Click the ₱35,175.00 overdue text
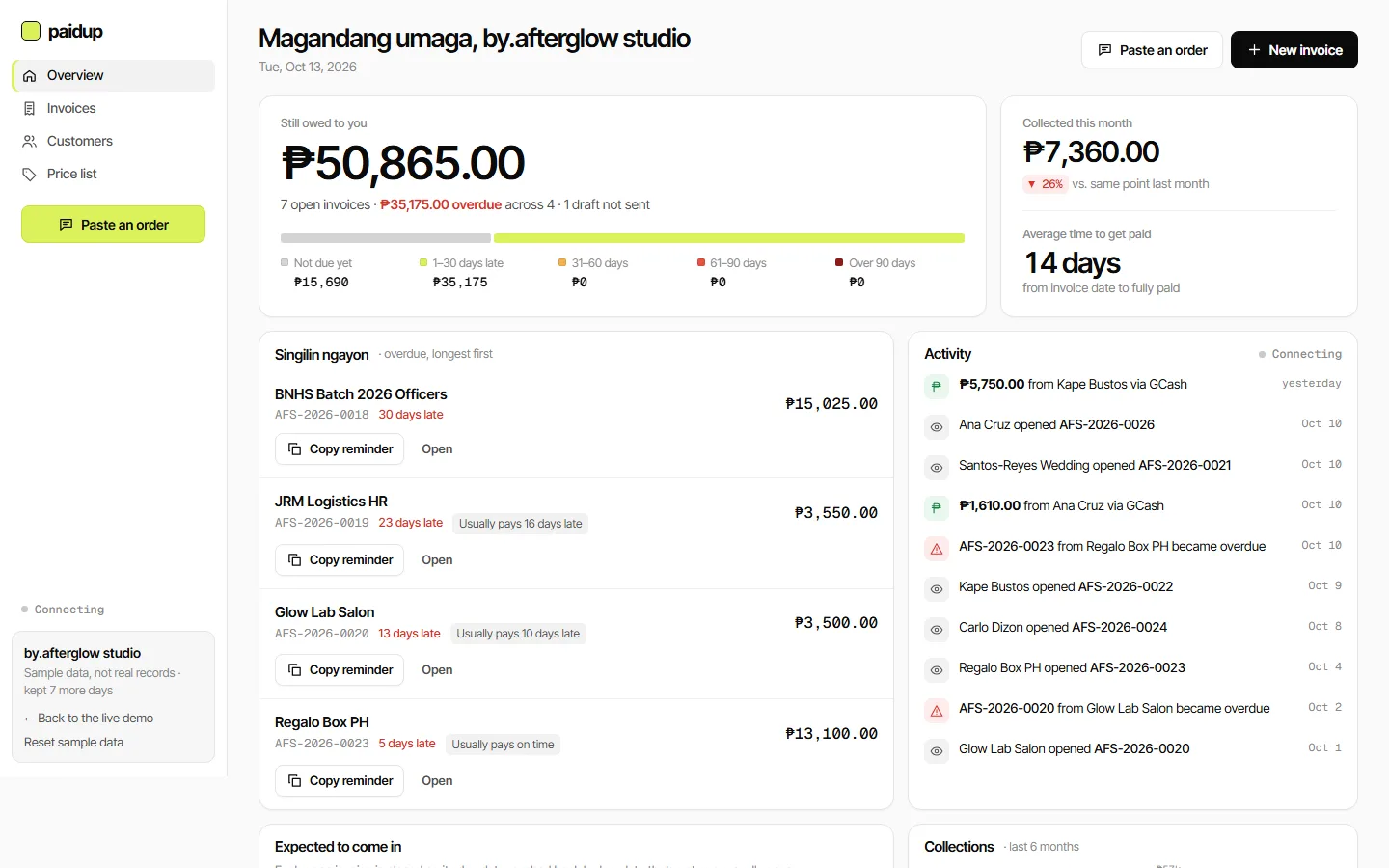Image resolution: width=1389 pixels, height=868 pixels. 441,205
